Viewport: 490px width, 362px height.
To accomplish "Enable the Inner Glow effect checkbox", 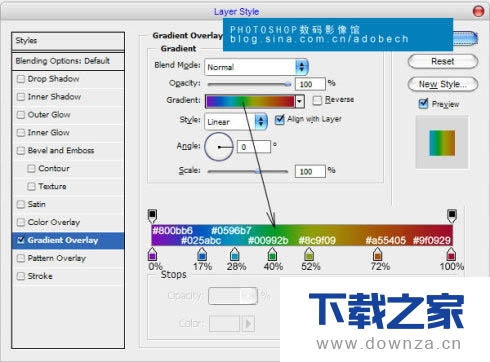I will coord(21,133).
